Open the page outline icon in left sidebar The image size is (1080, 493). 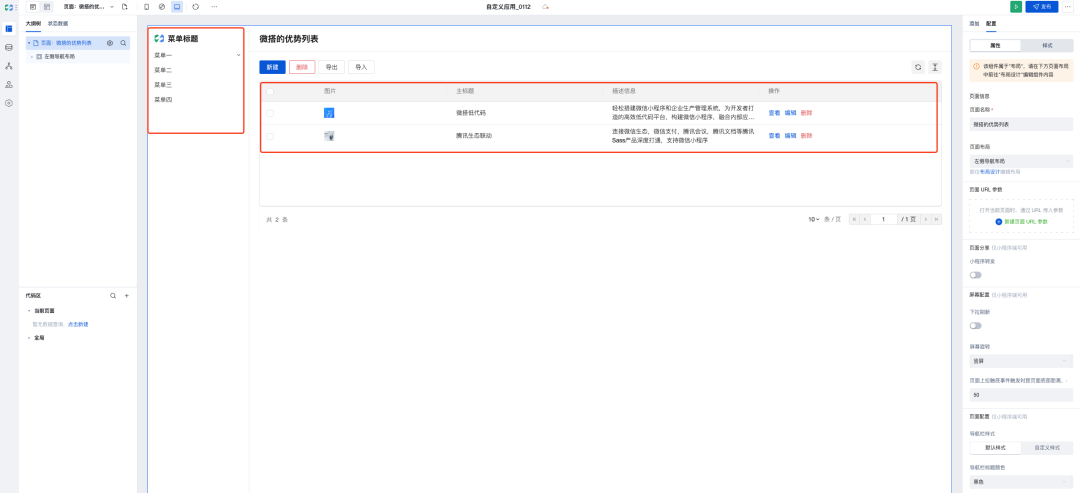(9, 29)
